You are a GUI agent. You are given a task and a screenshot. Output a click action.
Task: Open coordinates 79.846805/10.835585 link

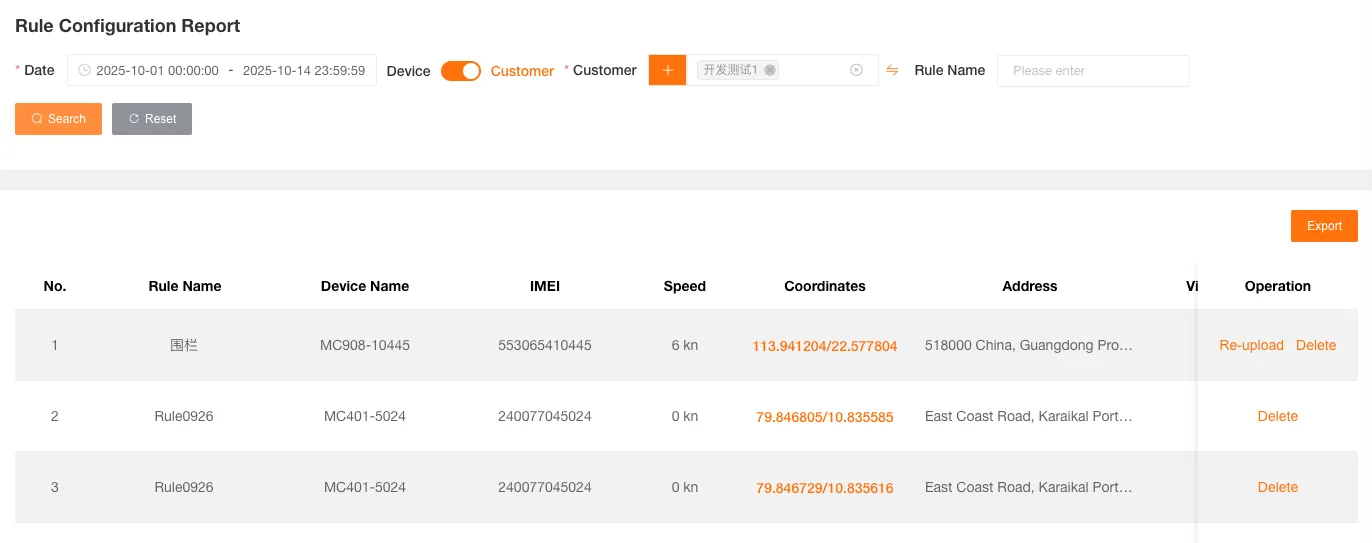coord(824,417)
